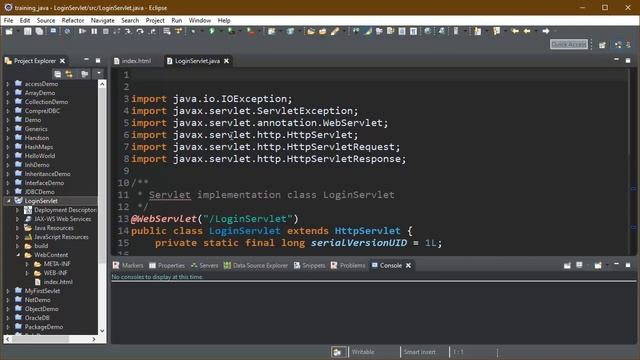Click the Last Edit Location yellow arrow icon

[515, 31]
